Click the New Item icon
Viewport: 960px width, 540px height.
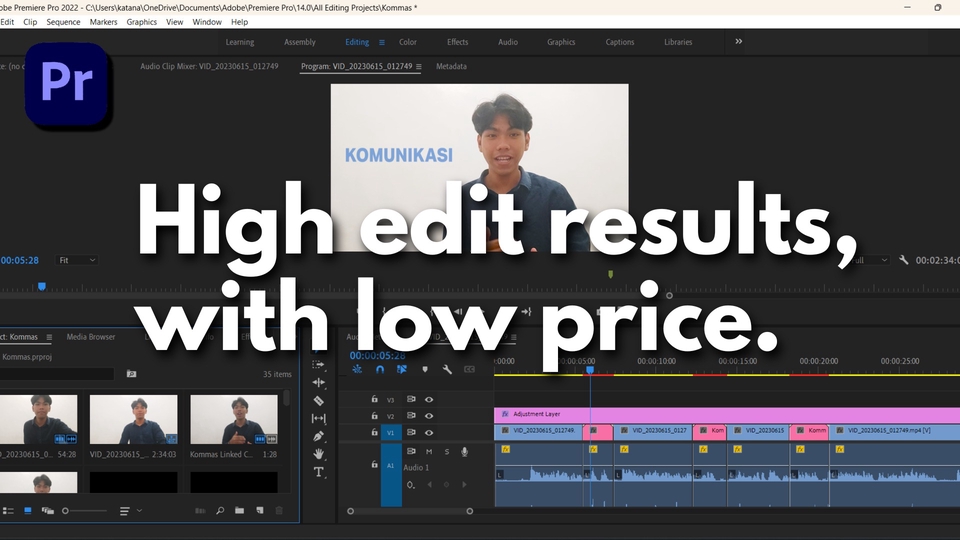point(260,511)
